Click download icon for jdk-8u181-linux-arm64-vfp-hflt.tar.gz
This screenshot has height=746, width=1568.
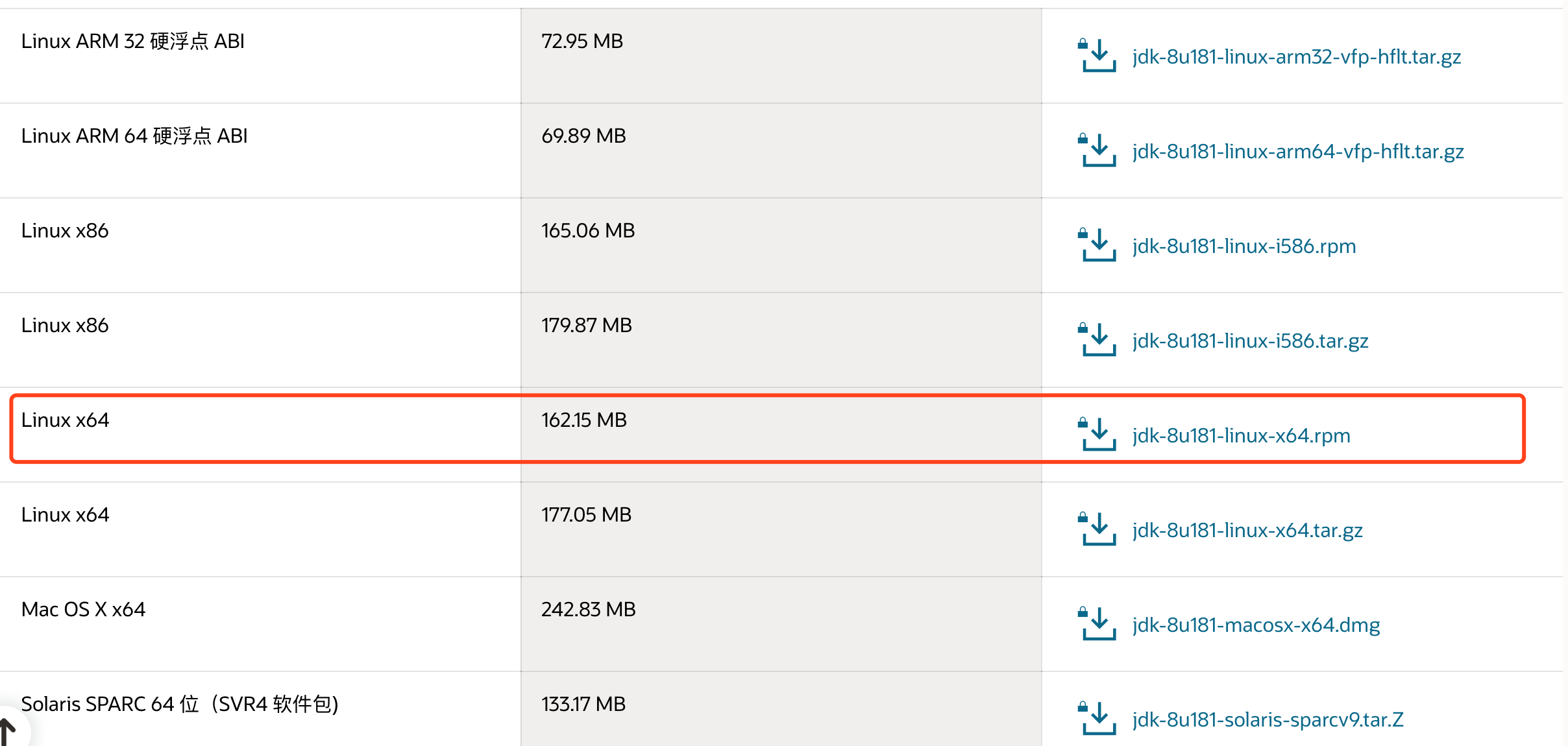(1097, 150)
